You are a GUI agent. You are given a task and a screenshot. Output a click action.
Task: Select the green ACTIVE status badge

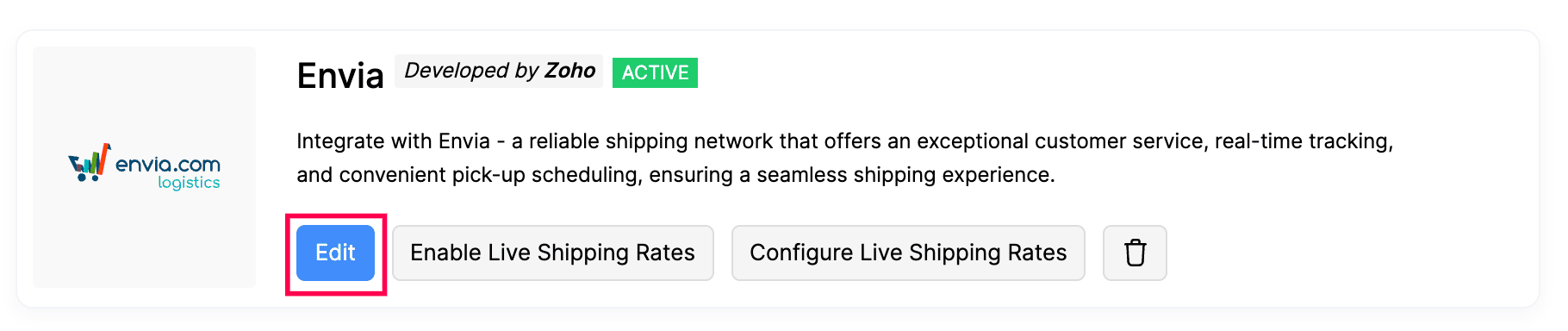[655, 72]
